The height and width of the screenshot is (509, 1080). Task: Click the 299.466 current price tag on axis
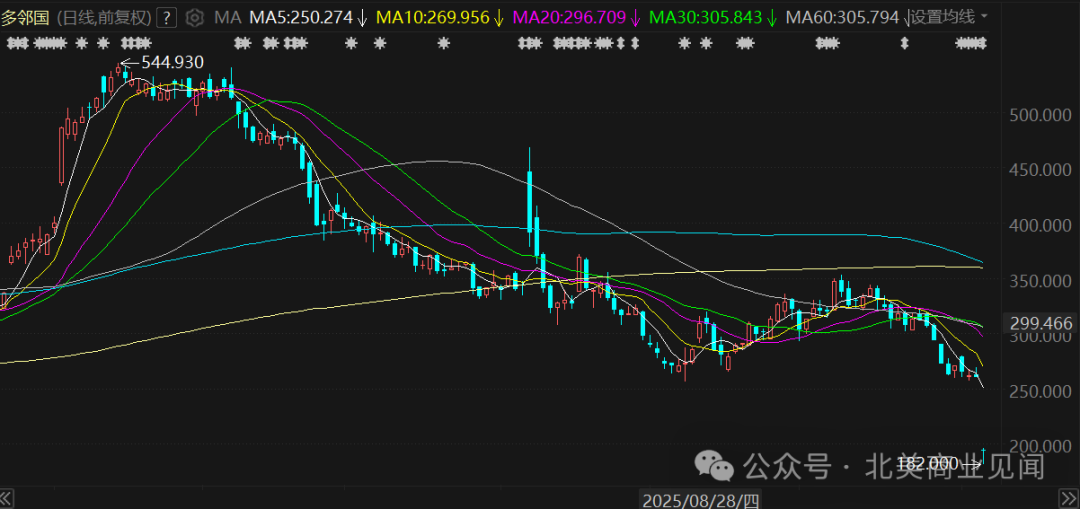1041,323
